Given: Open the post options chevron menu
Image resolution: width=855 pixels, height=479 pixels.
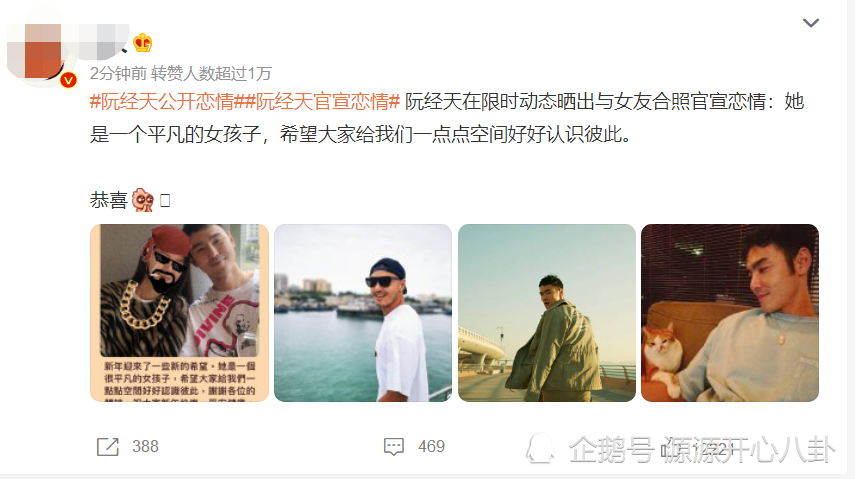Looking at the screenshot, I should [811, 23].
